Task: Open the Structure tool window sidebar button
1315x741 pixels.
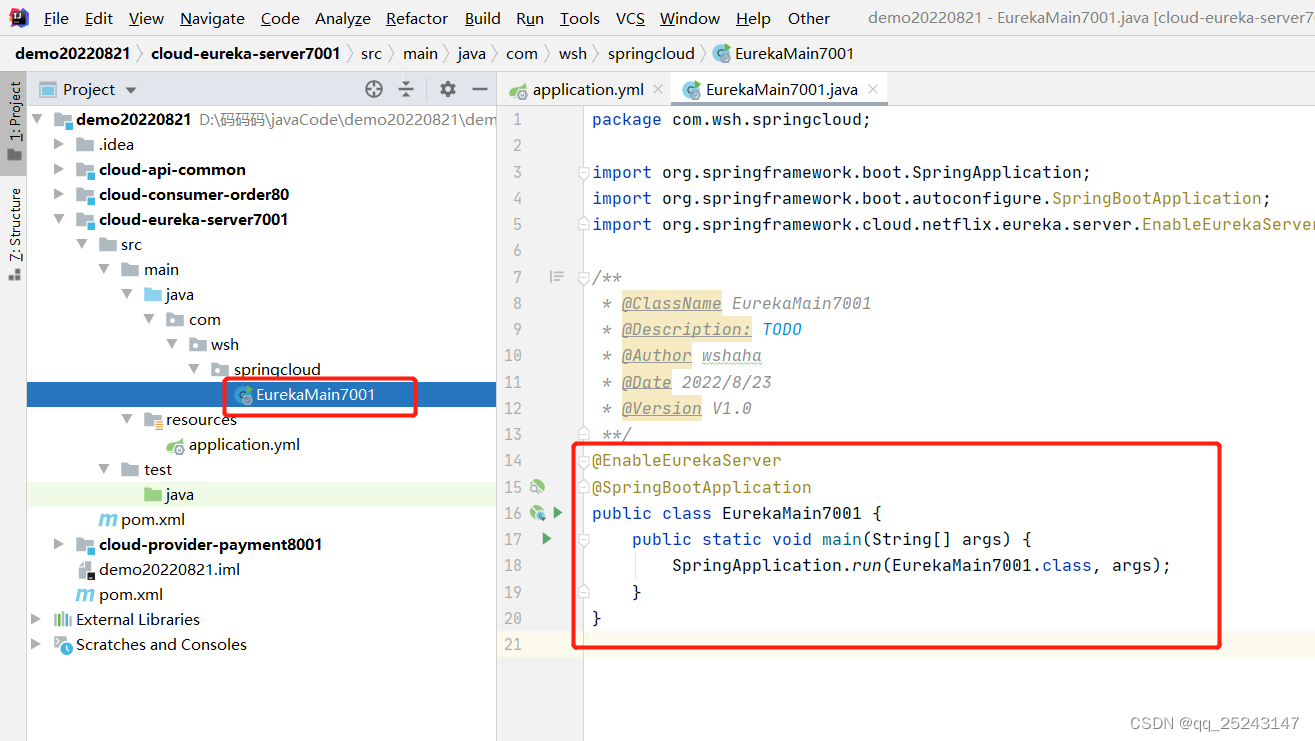Action: [x=14, y=233]
